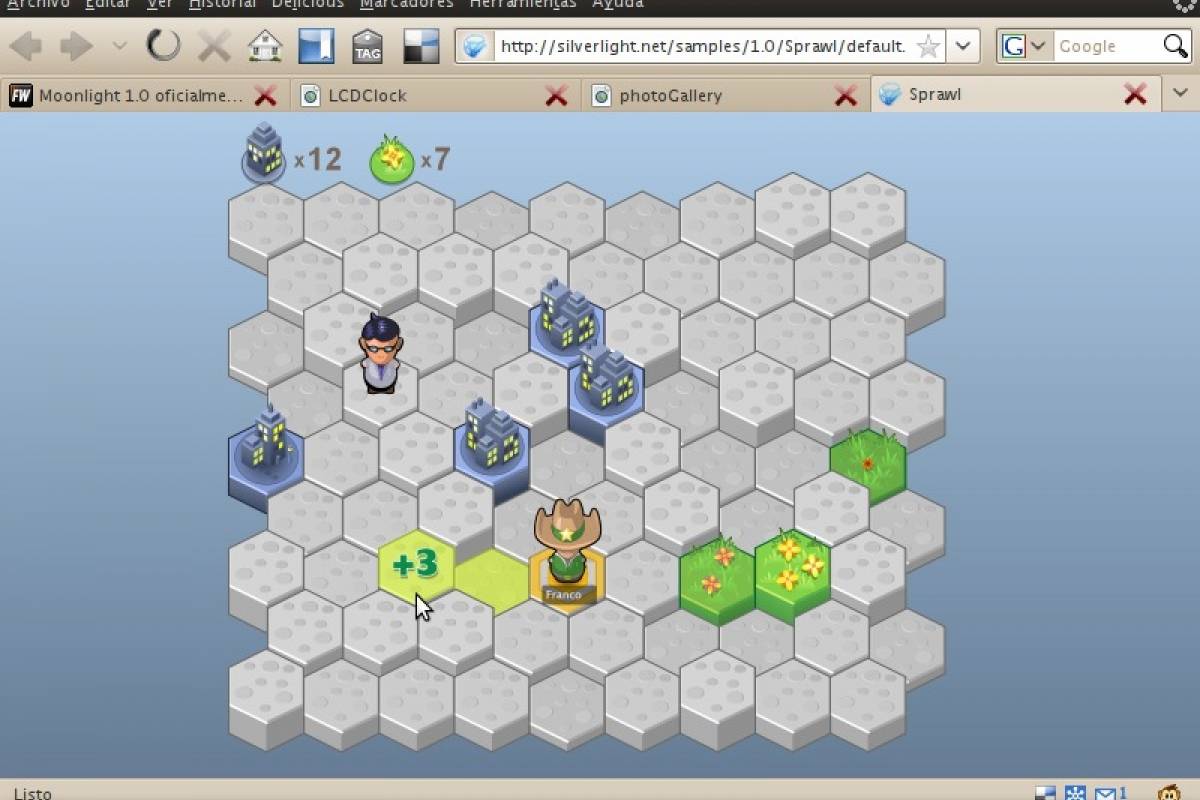Click the Greasemonkey monkey icon in status bar
Image resolution: width=1200 pixels, height=800 pixels.
[1169, 793]
